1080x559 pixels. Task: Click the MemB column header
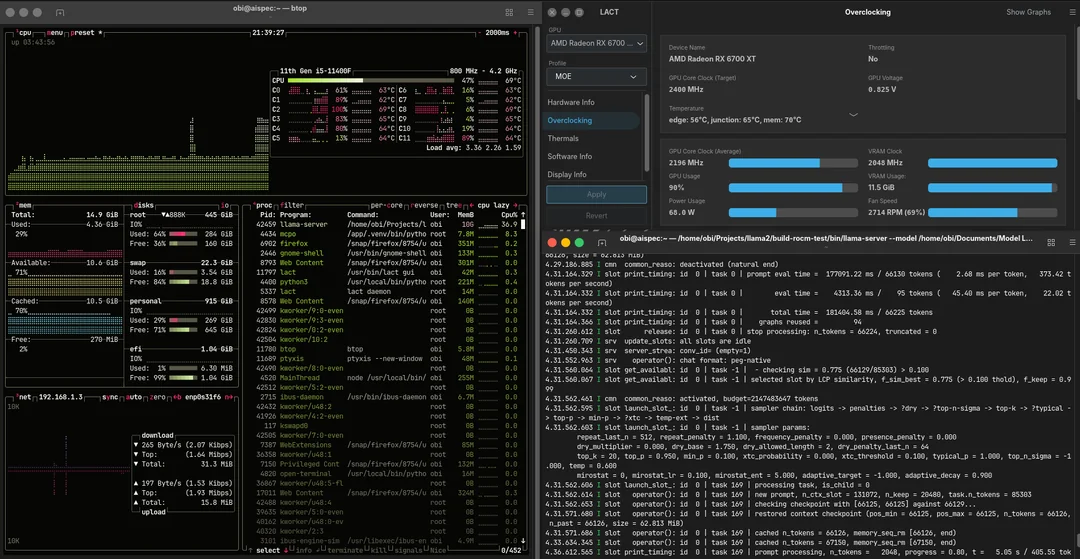point(467,215)
